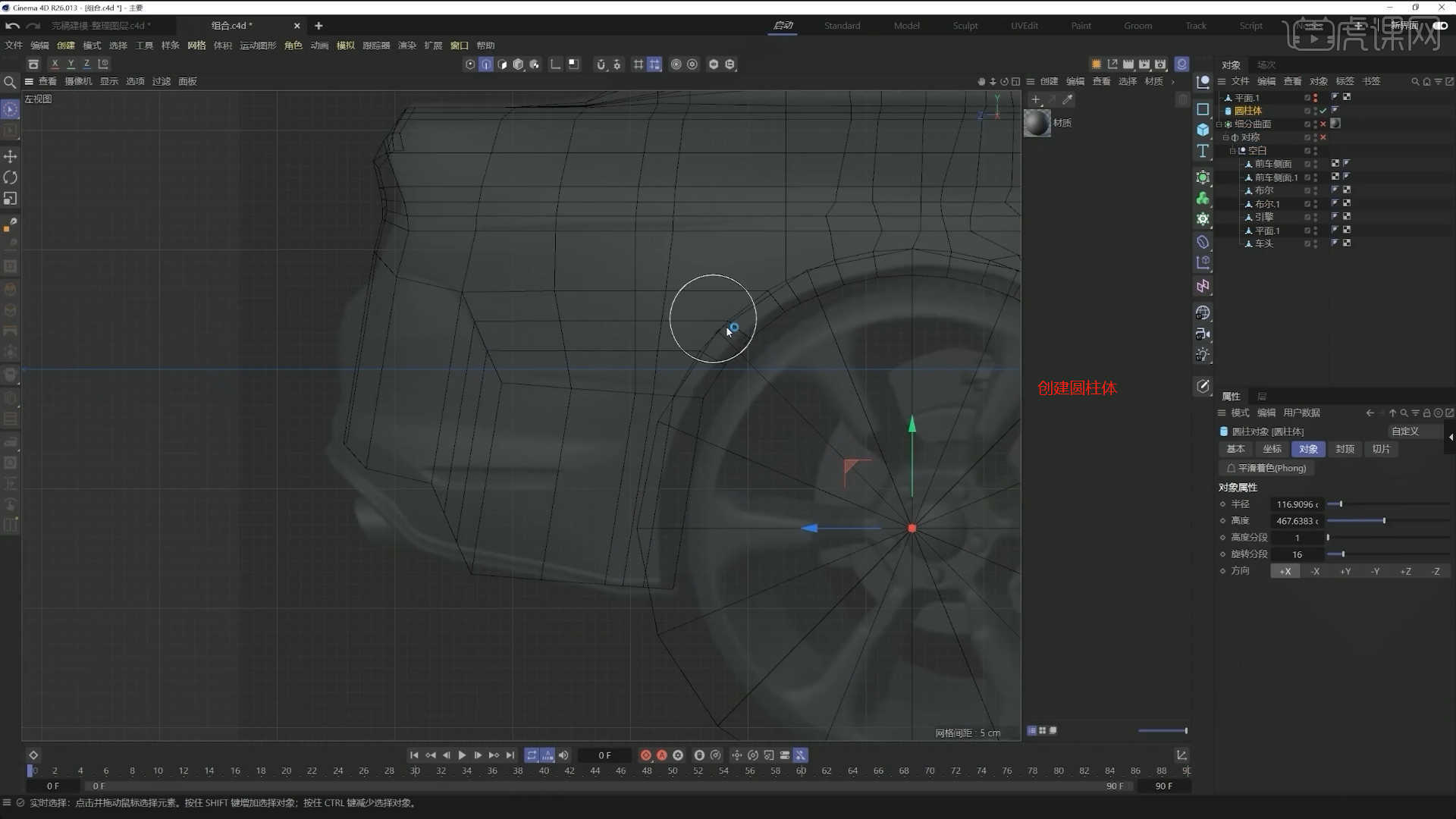Toggle Enable Snap icon in top toolbar
The height and width of the screenshot is (819, 1456).
pos(601,64)
